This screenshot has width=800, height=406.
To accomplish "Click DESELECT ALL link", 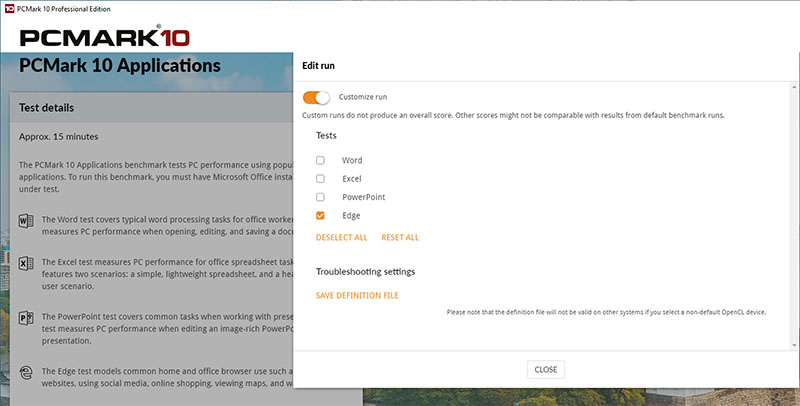I will (x=341, y=238).
